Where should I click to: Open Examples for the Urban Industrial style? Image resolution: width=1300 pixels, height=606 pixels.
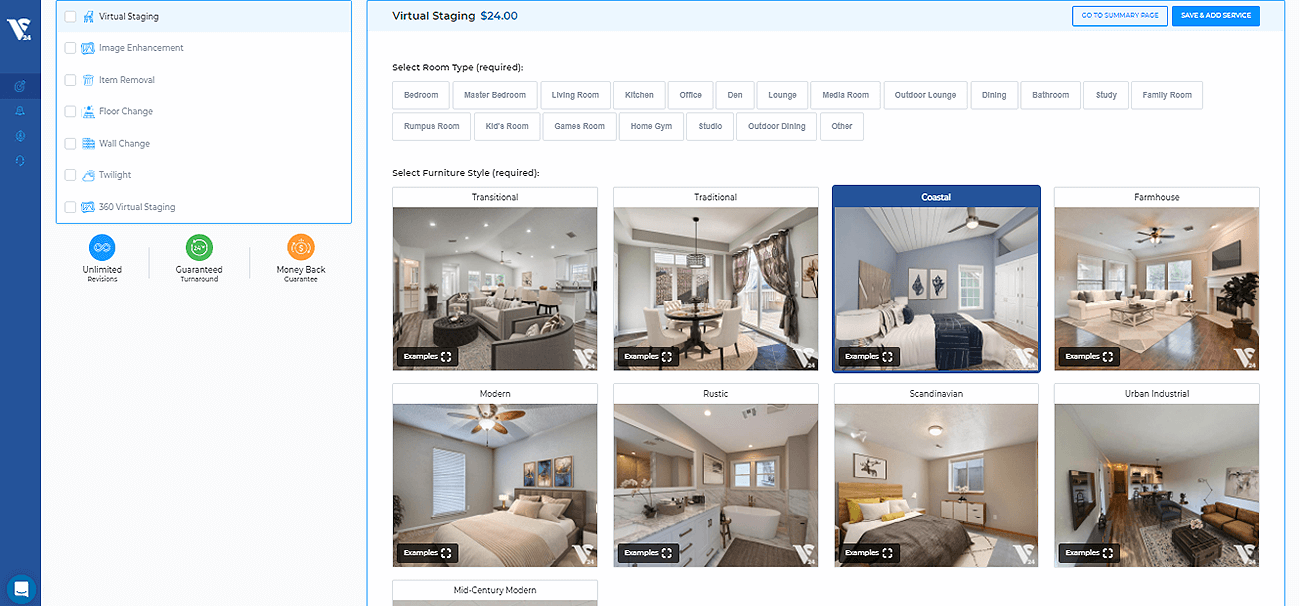pyautogui.click(x=1090, y=553)
